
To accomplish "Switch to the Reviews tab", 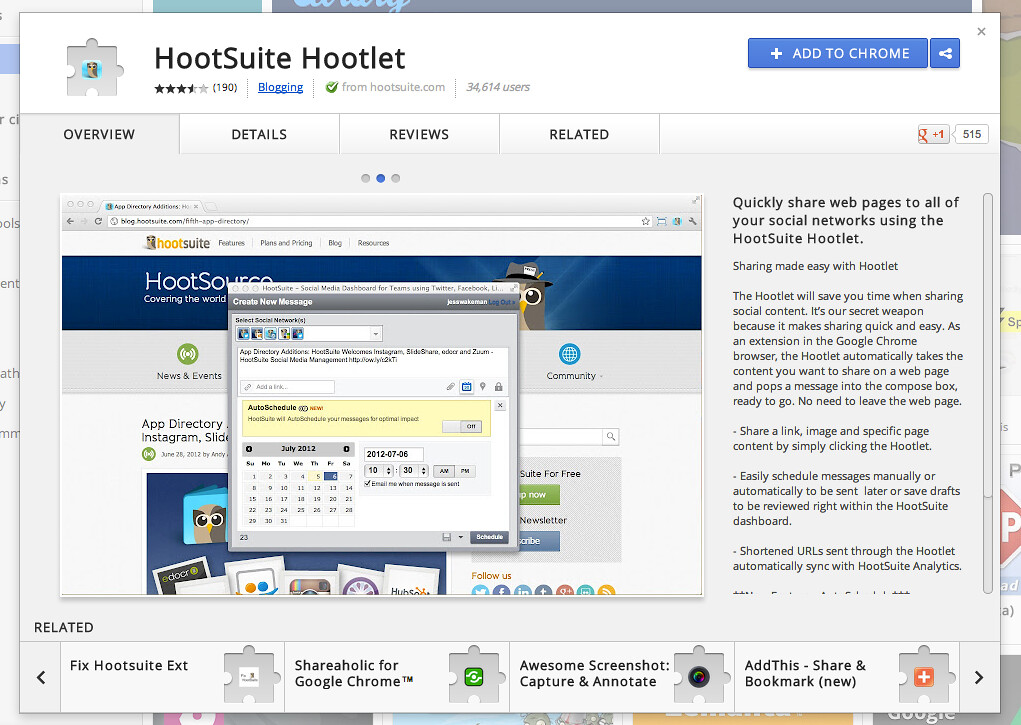I will pyautogui.click(x=419, y=134).
